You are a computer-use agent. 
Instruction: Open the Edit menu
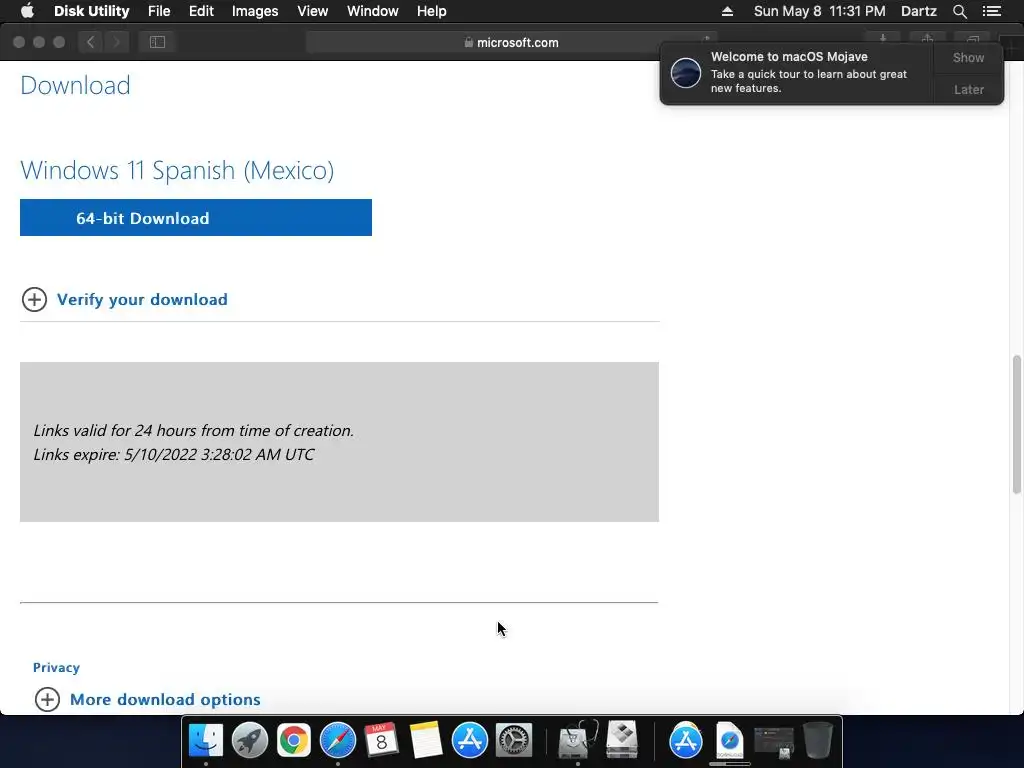pos(201,11)
